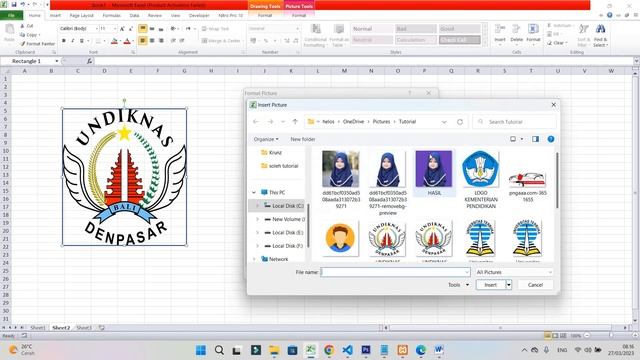Toggle Align Text Left

click(142, 41)
